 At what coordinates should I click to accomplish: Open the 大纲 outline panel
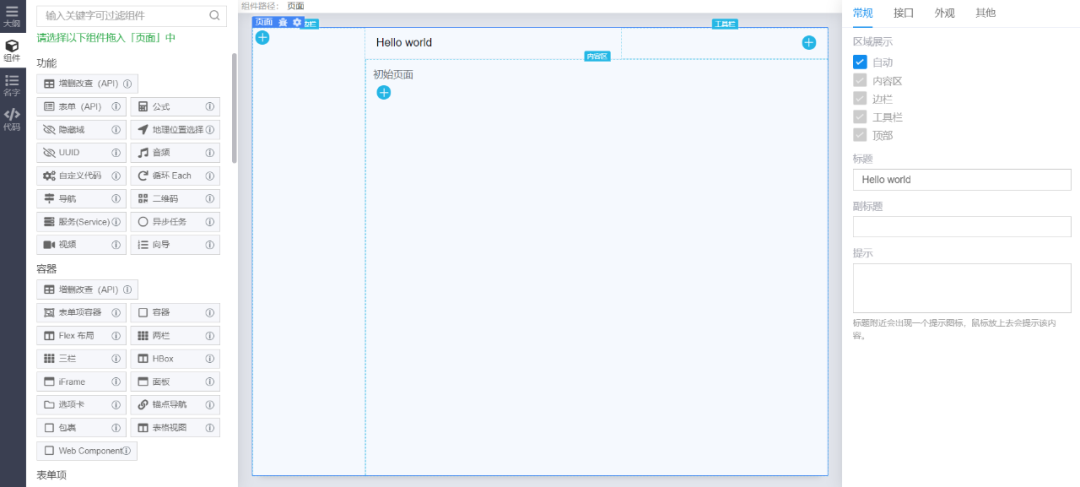[12, 16]
